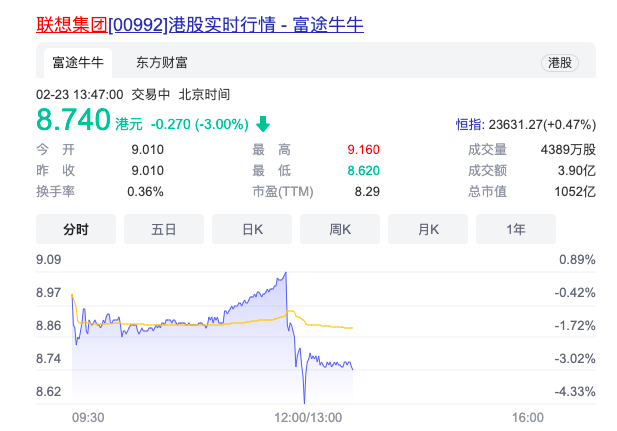This screenshot has width=617, height=431.
Task: Click the current price 8.740
Action: (73, 119)
